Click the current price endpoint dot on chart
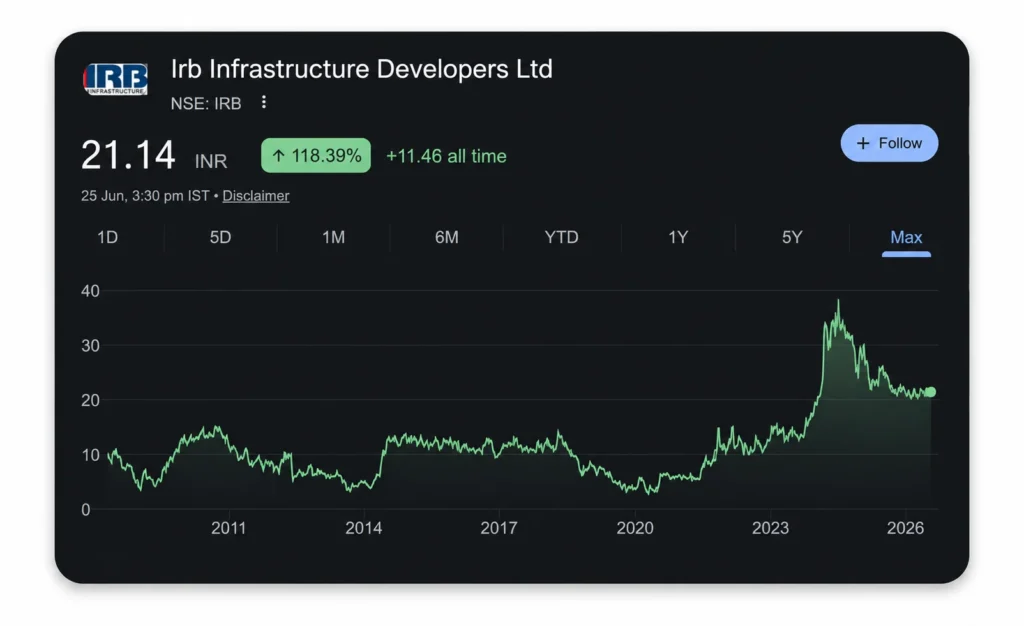Viewport: 1024px width, 626px height. click(931, 392)
